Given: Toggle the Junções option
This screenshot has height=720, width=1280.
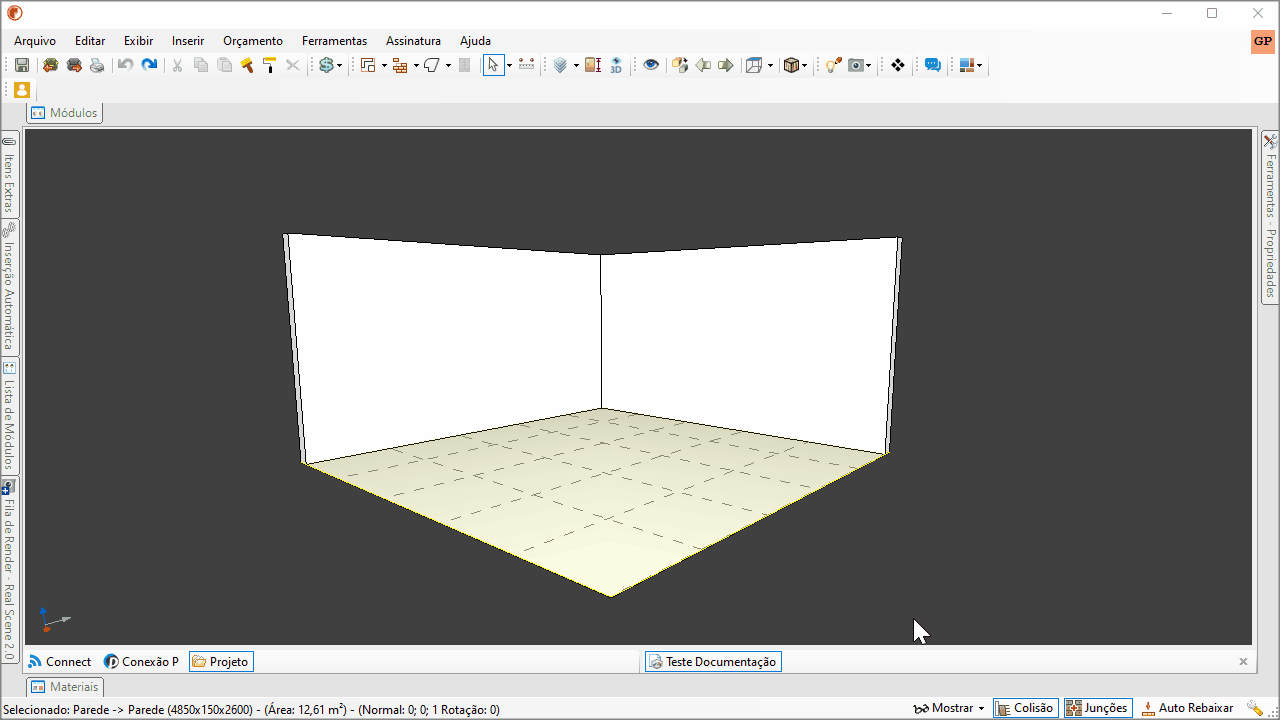Looking at the screenshot, I should [x=1098, y=708].
